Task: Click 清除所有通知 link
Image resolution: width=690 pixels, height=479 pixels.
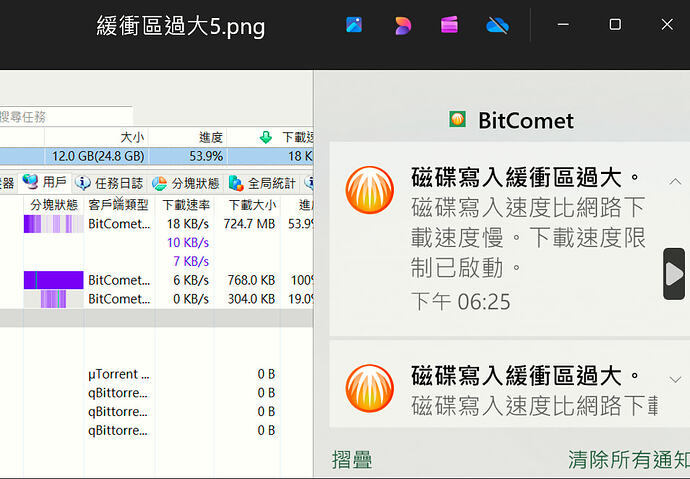Action: click(629, 460)
